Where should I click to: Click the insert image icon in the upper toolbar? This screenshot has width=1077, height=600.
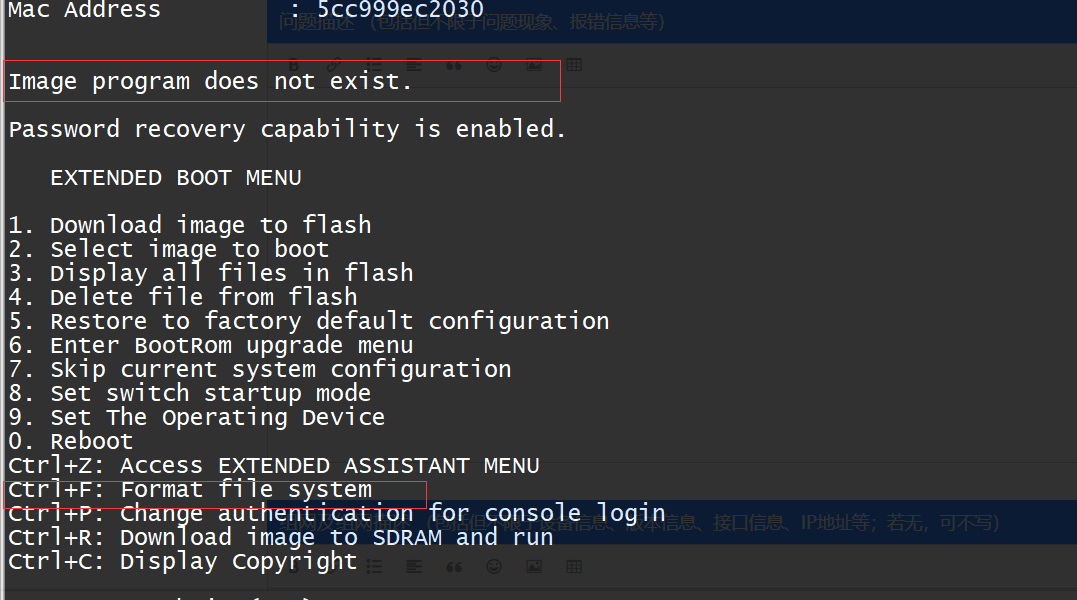534,66
